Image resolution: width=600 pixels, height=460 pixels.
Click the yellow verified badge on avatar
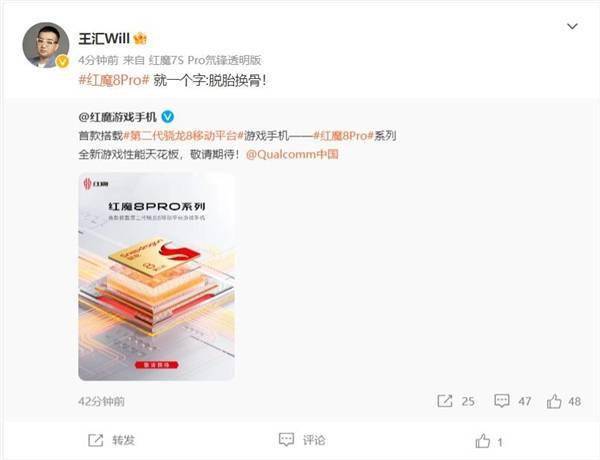tap(62, 61)
